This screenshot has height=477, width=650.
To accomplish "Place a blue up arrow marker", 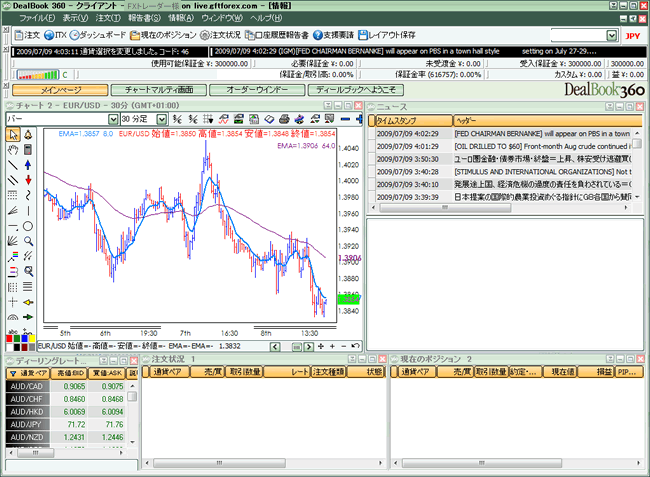I will point(28,165).
